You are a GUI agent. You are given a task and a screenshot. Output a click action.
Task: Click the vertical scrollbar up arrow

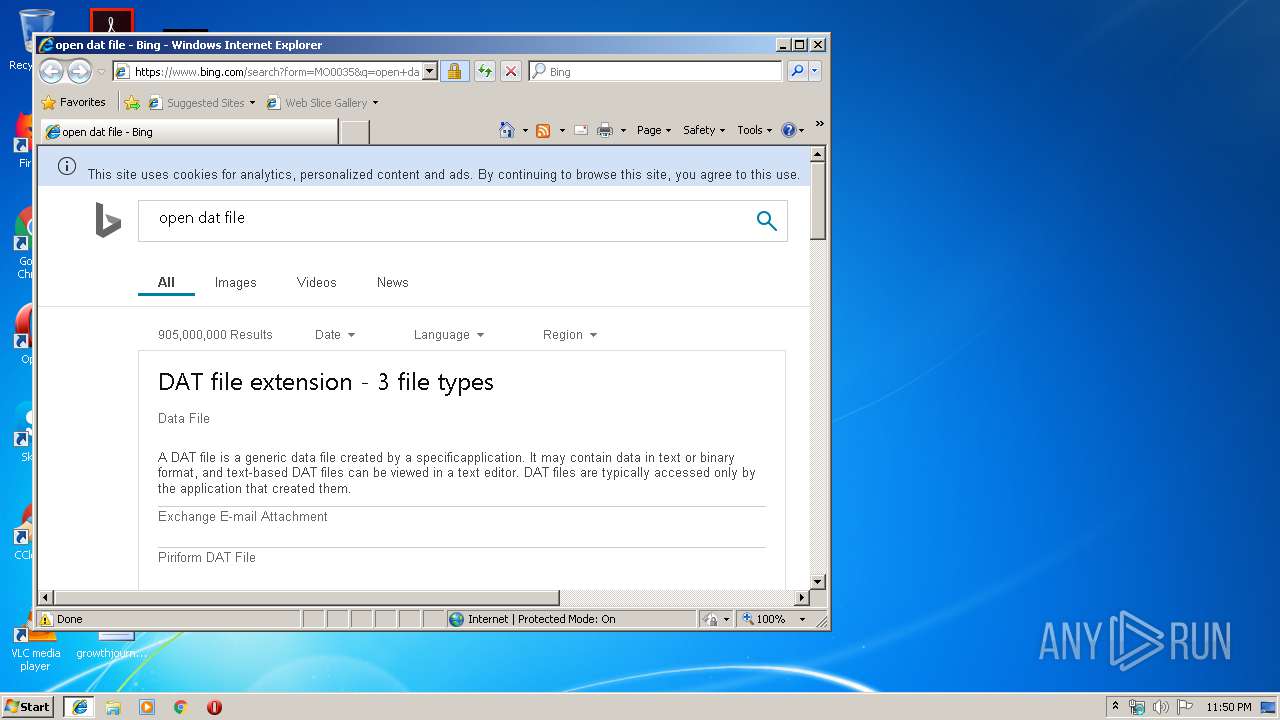click(818, 154)
